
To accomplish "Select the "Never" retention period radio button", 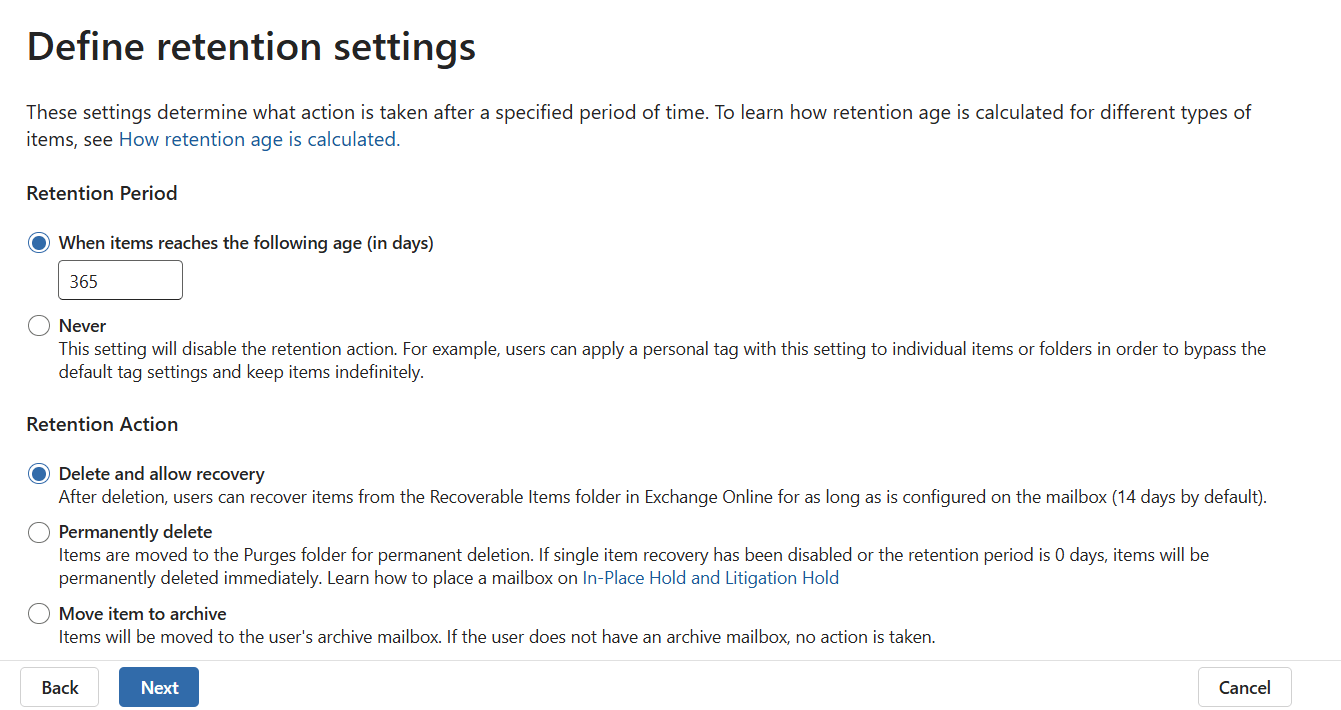I will click(38, 325).
